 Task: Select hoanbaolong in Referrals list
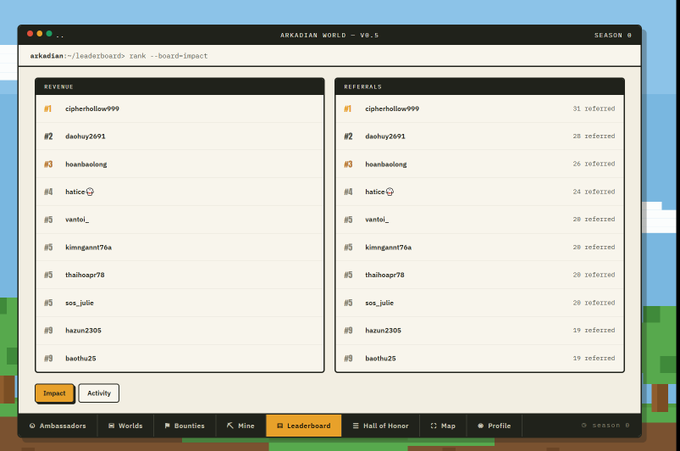(x=480, y=164)
